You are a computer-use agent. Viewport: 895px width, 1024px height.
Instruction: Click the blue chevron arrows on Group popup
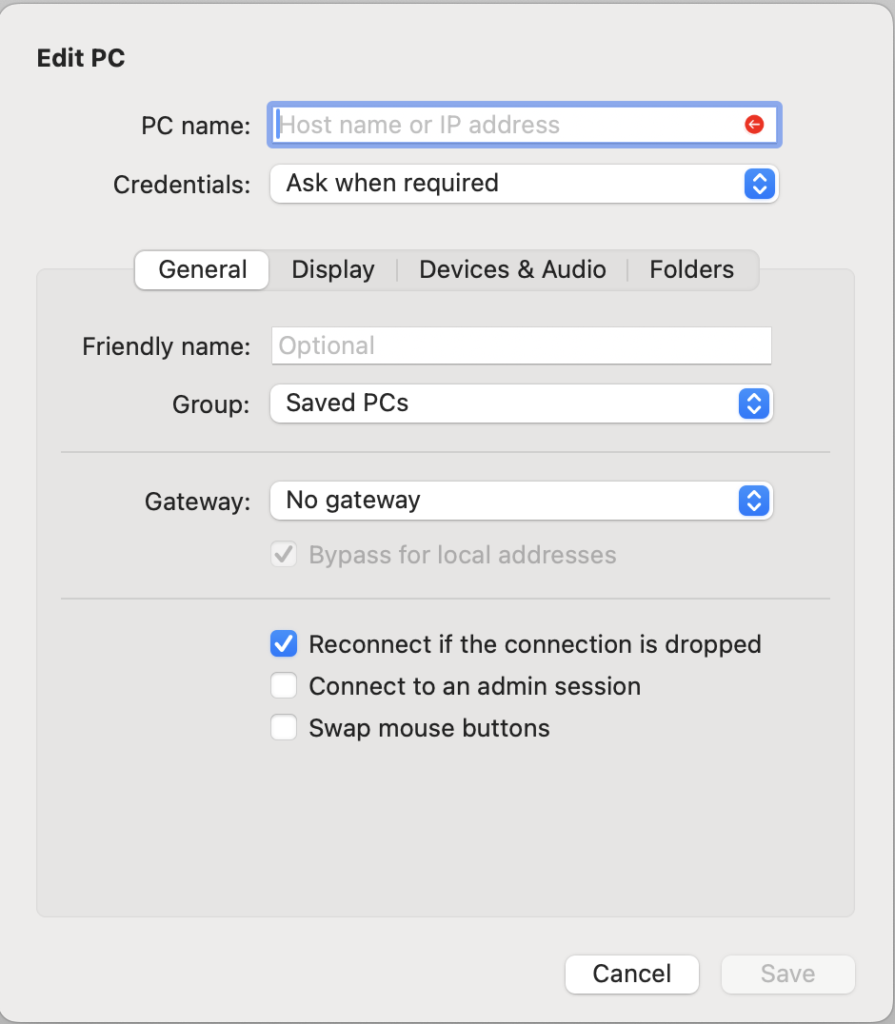(754, 404)
